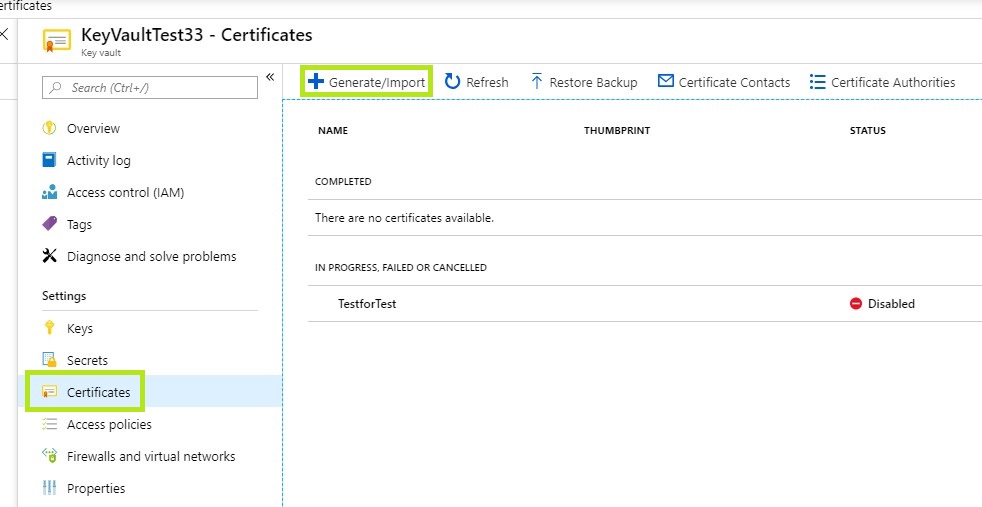
Task: Sort by THUMBPRINT column header
Action: click(617, 131)
